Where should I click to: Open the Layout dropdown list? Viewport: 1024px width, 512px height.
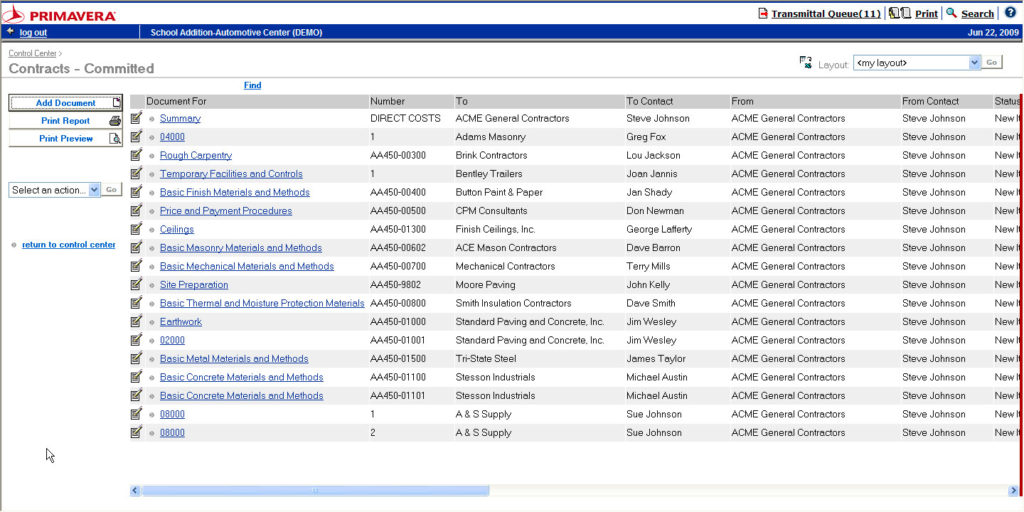point(974,63)
